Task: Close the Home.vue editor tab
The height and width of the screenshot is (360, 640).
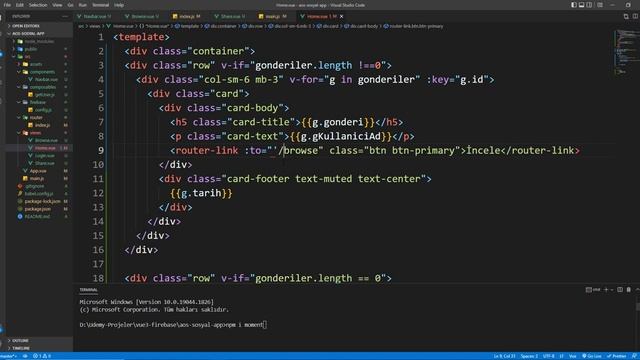Action: point(342,16)
